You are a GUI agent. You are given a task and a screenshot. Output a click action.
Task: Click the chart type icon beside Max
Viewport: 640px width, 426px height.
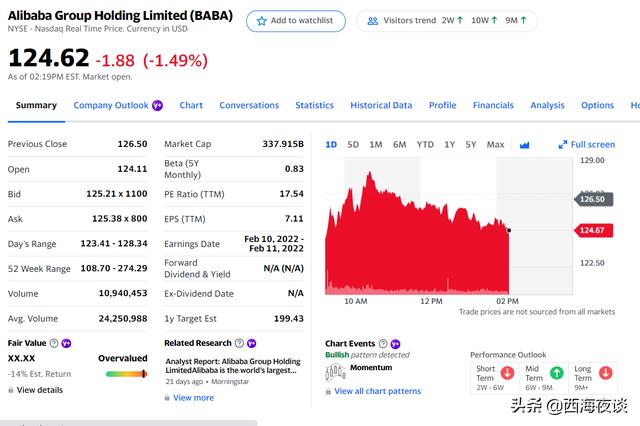pyautogui.click(x=524, y=145)
